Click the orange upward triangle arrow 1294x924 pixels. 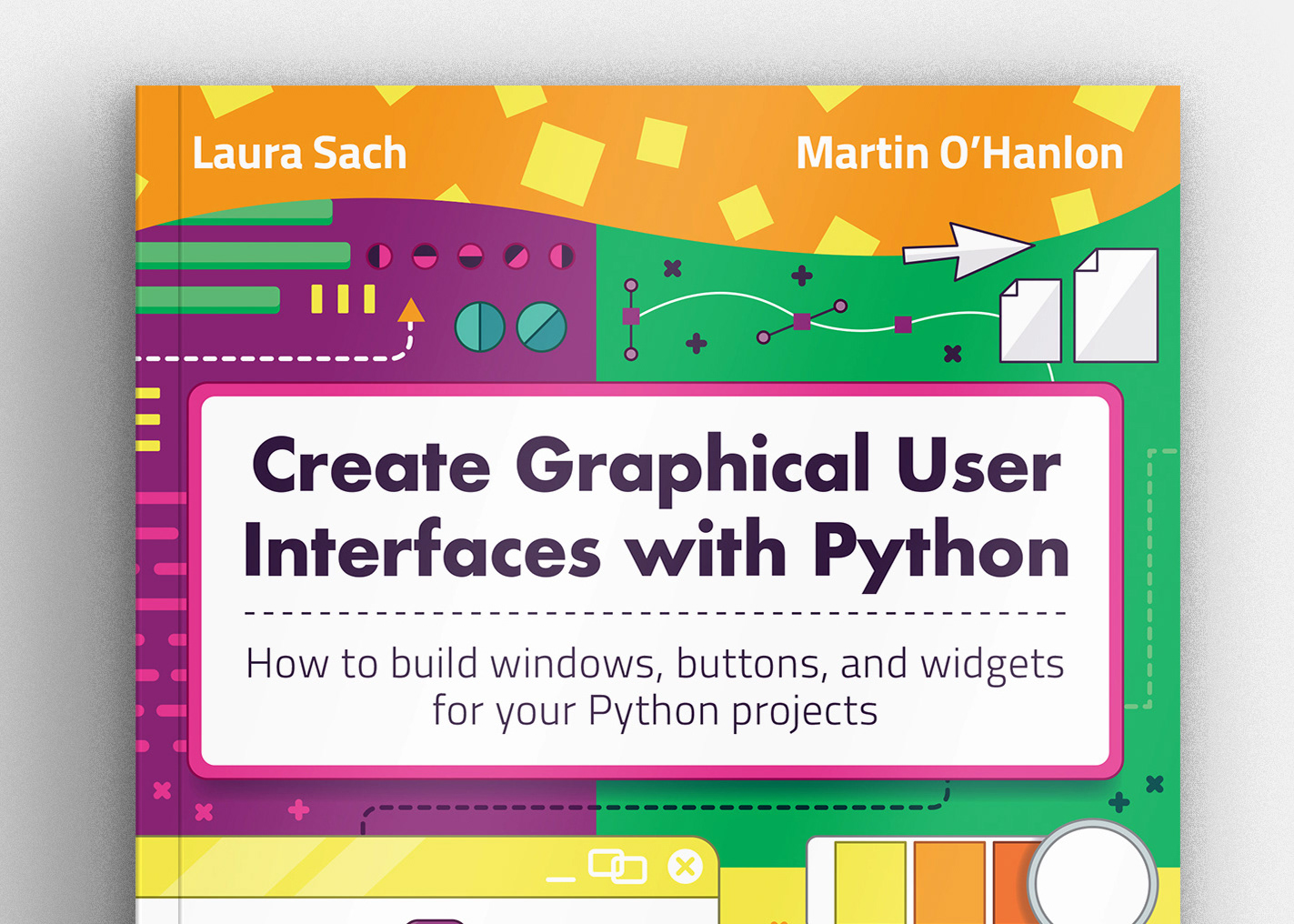pos(411,311)
